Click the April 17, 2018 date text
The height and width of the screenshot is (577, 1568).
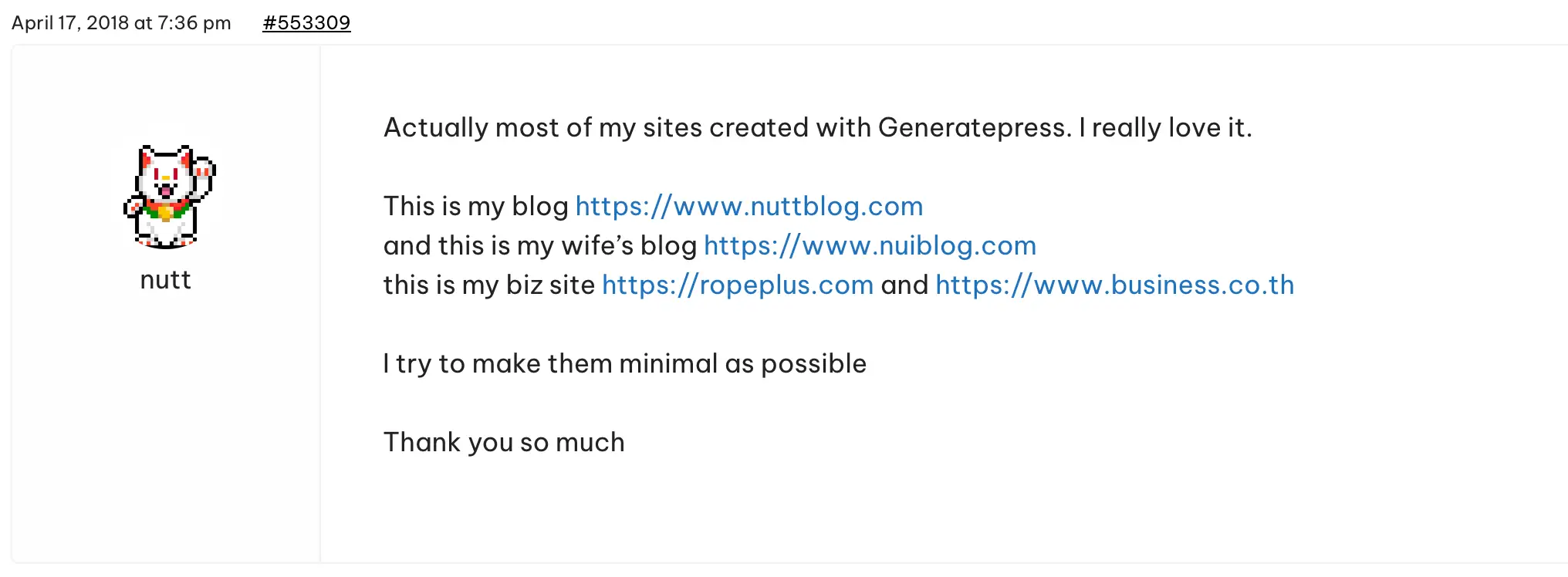point(70,22)
